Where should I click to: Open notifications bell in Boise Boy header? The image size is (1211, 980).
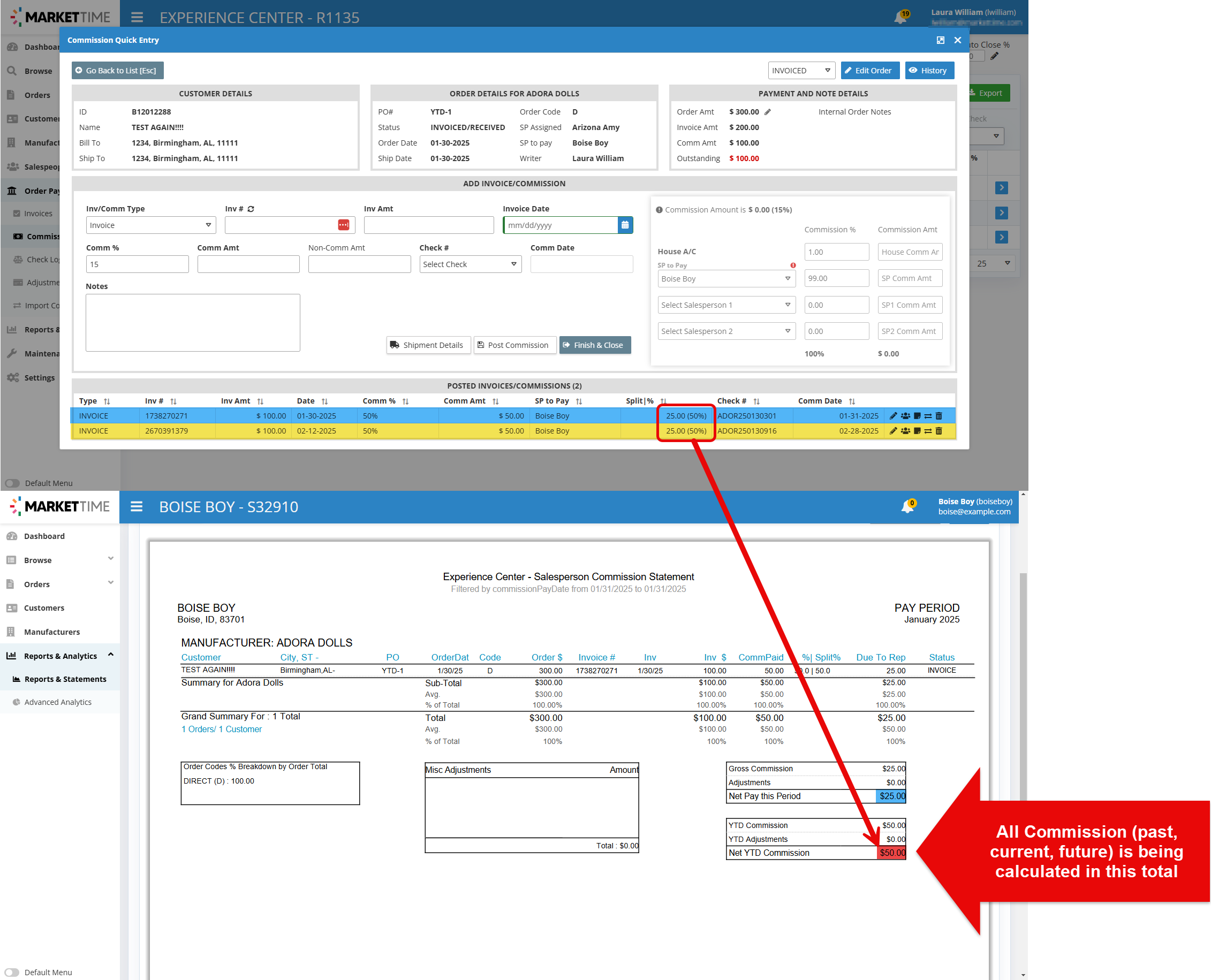pyautogui.click(x=908, y=506)
